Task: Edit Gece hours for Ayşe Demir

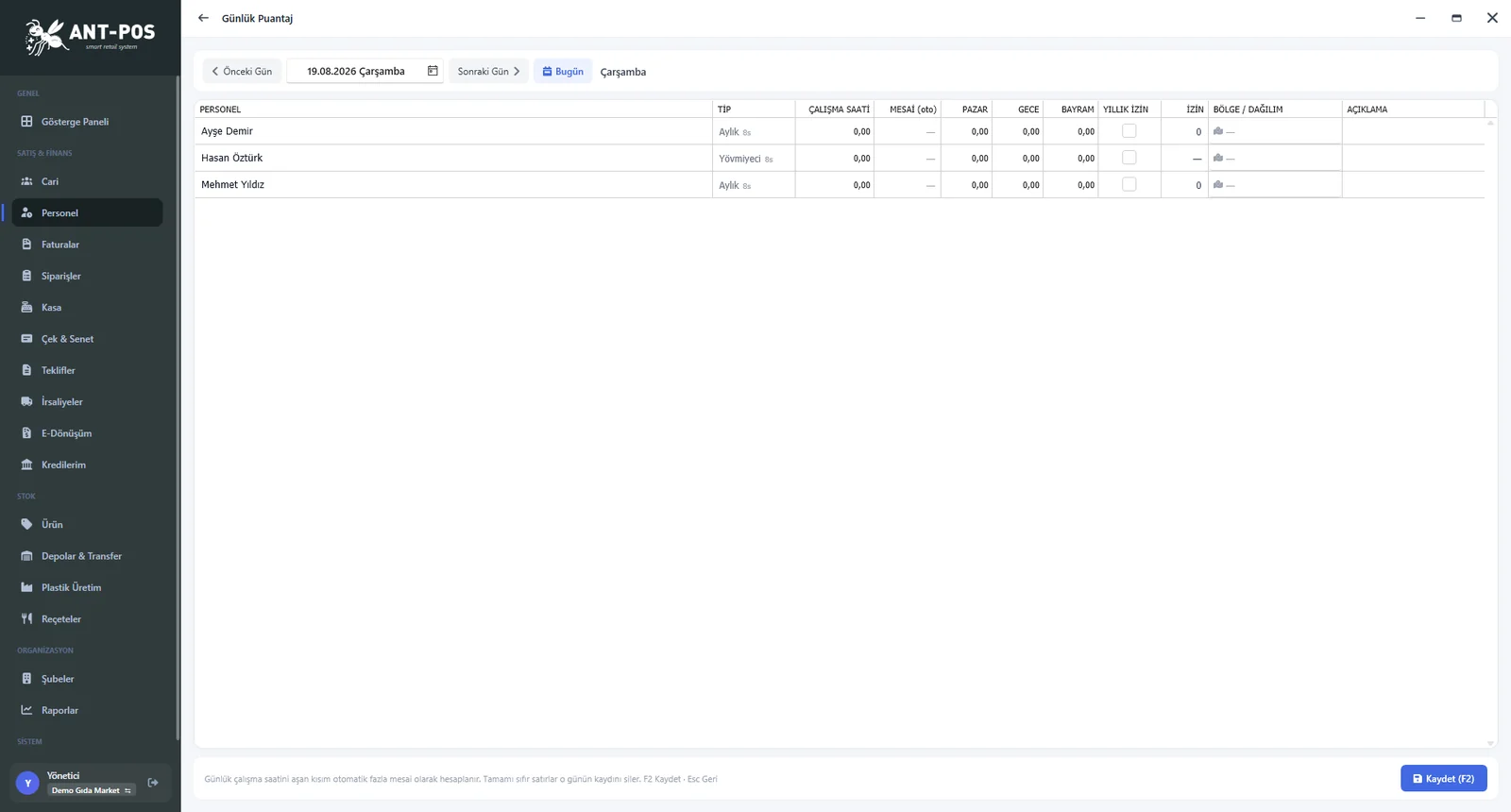Action: [x=1018, y=131]
